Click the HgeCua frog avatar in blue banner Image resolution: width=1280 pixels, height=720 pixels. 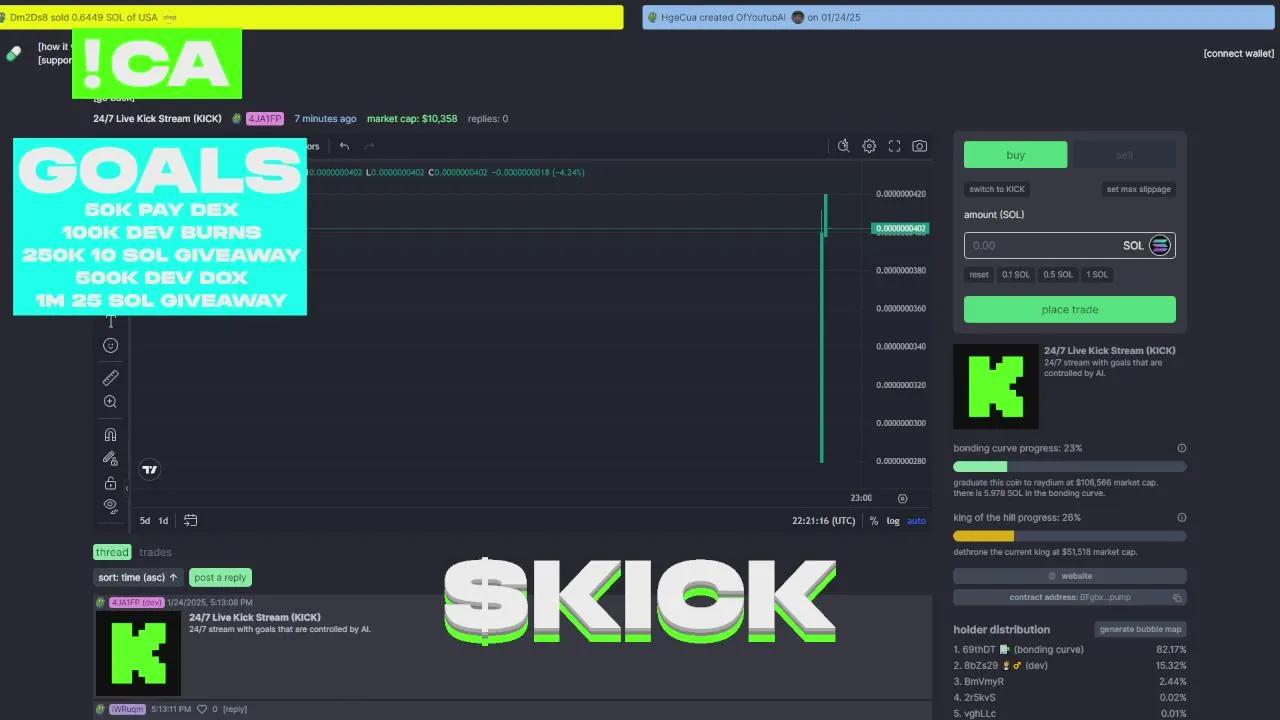pos(652,17)
